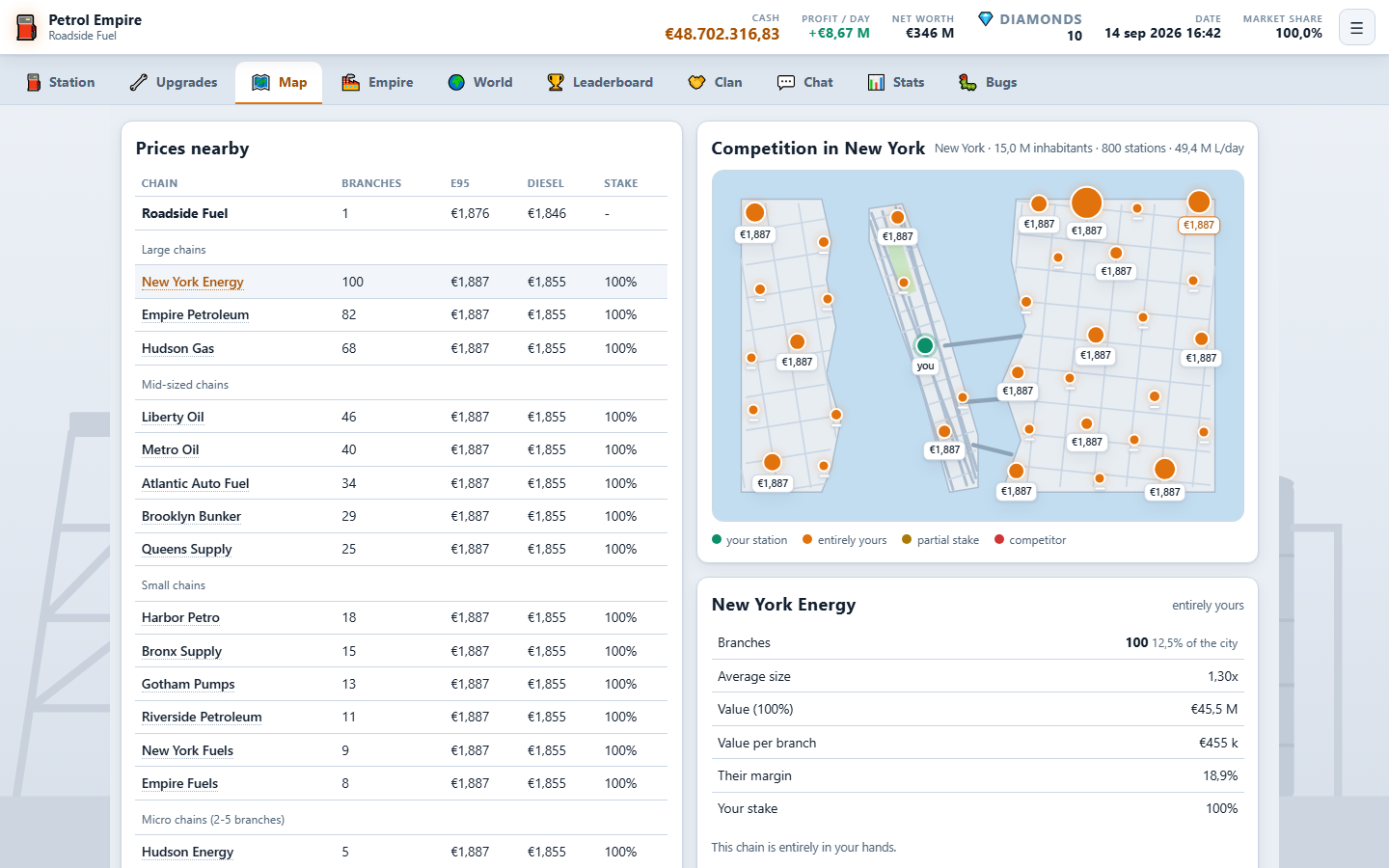Click the 'Their margin' 18,9% value

(1220, 775)
